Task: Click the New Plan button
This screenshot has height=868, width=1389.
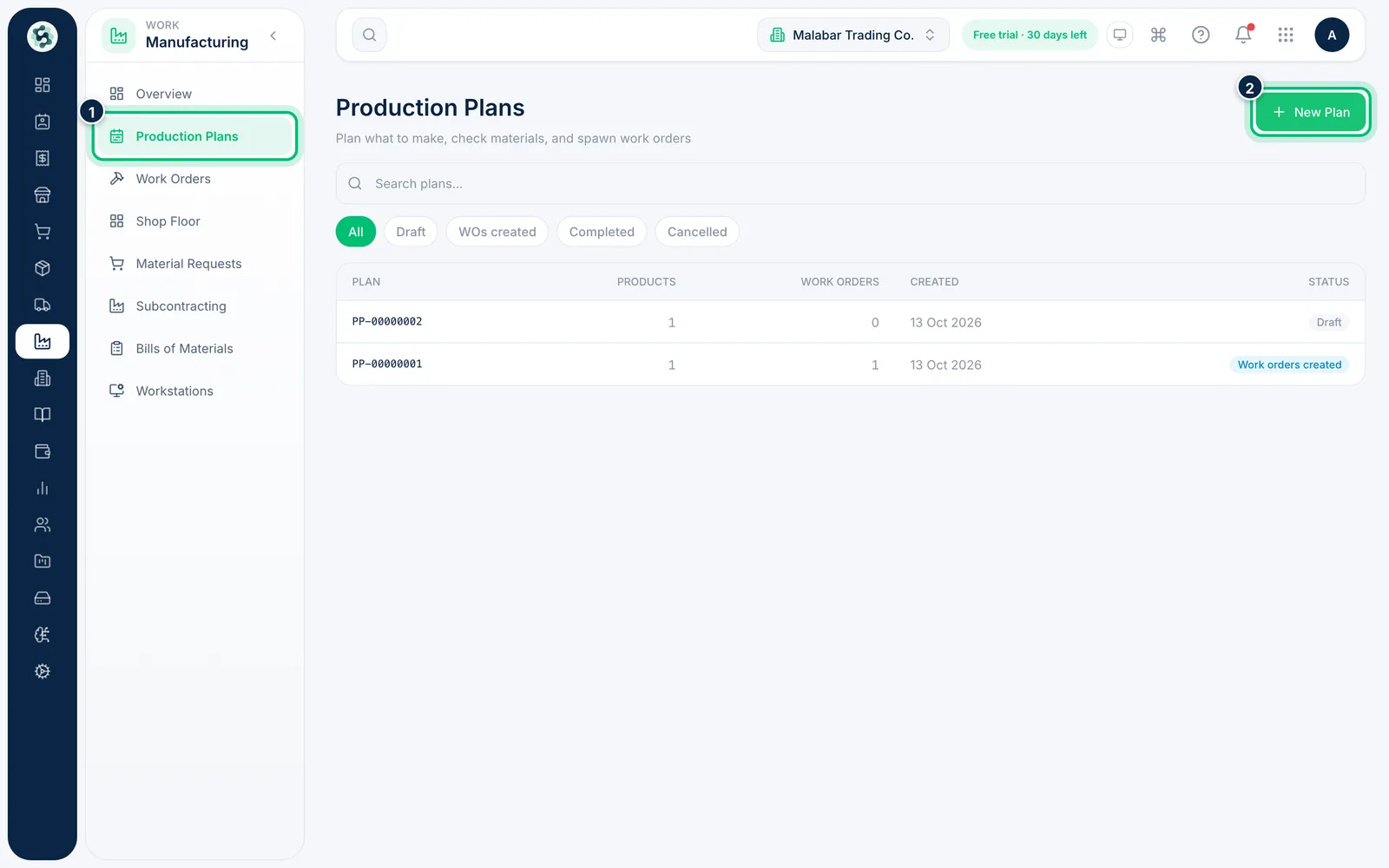Action: (1310, 112)
